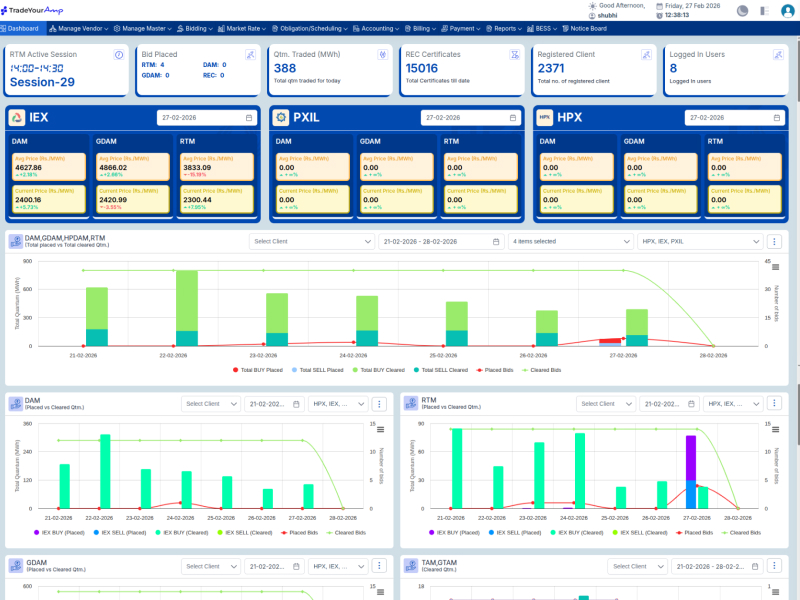800x600 pixels.
Task: Toggle main chart Placed Bids legend
Action: coord(495,370)
